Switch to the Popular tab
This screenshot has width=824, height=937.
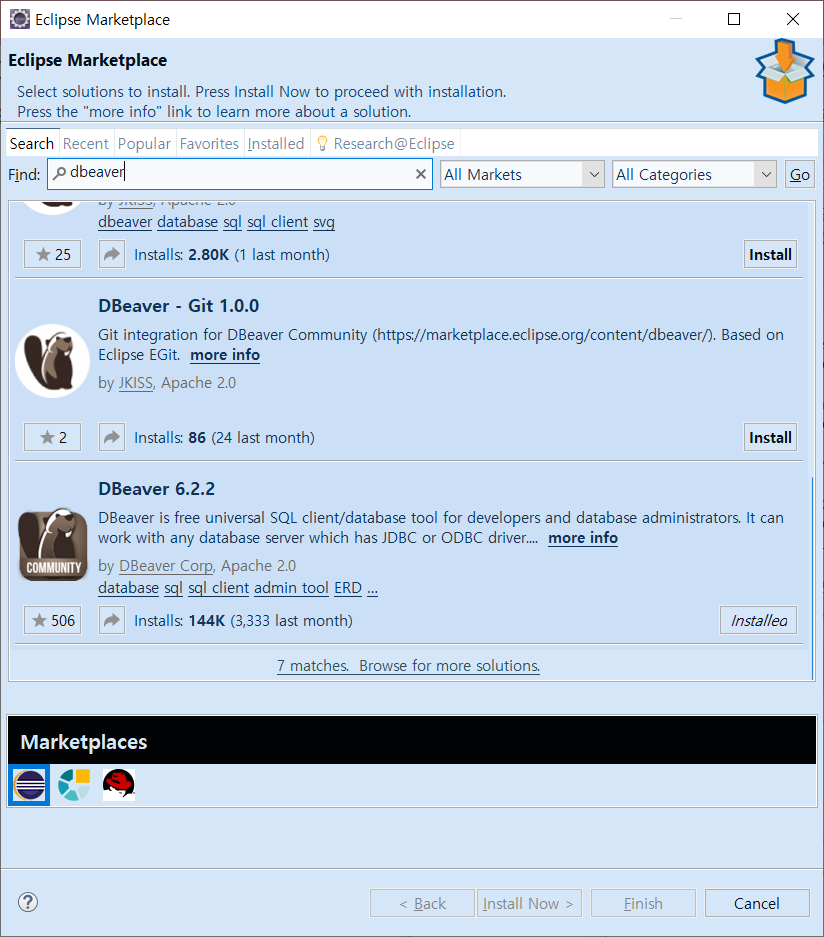[x=144, y=143]
